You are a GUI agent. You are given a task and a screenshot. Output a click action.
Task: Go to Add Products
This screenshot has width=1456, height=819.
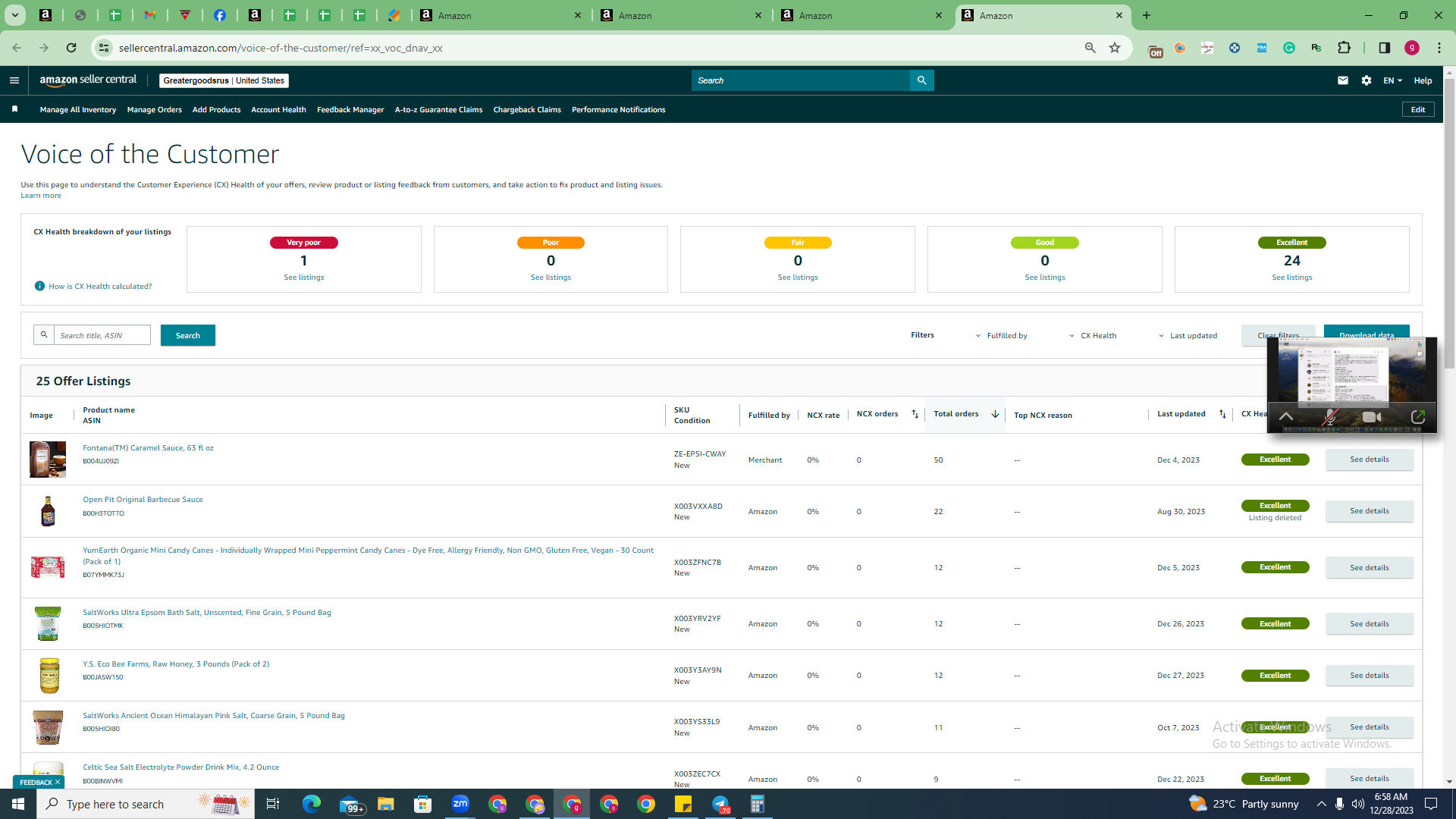click(216, 110)
